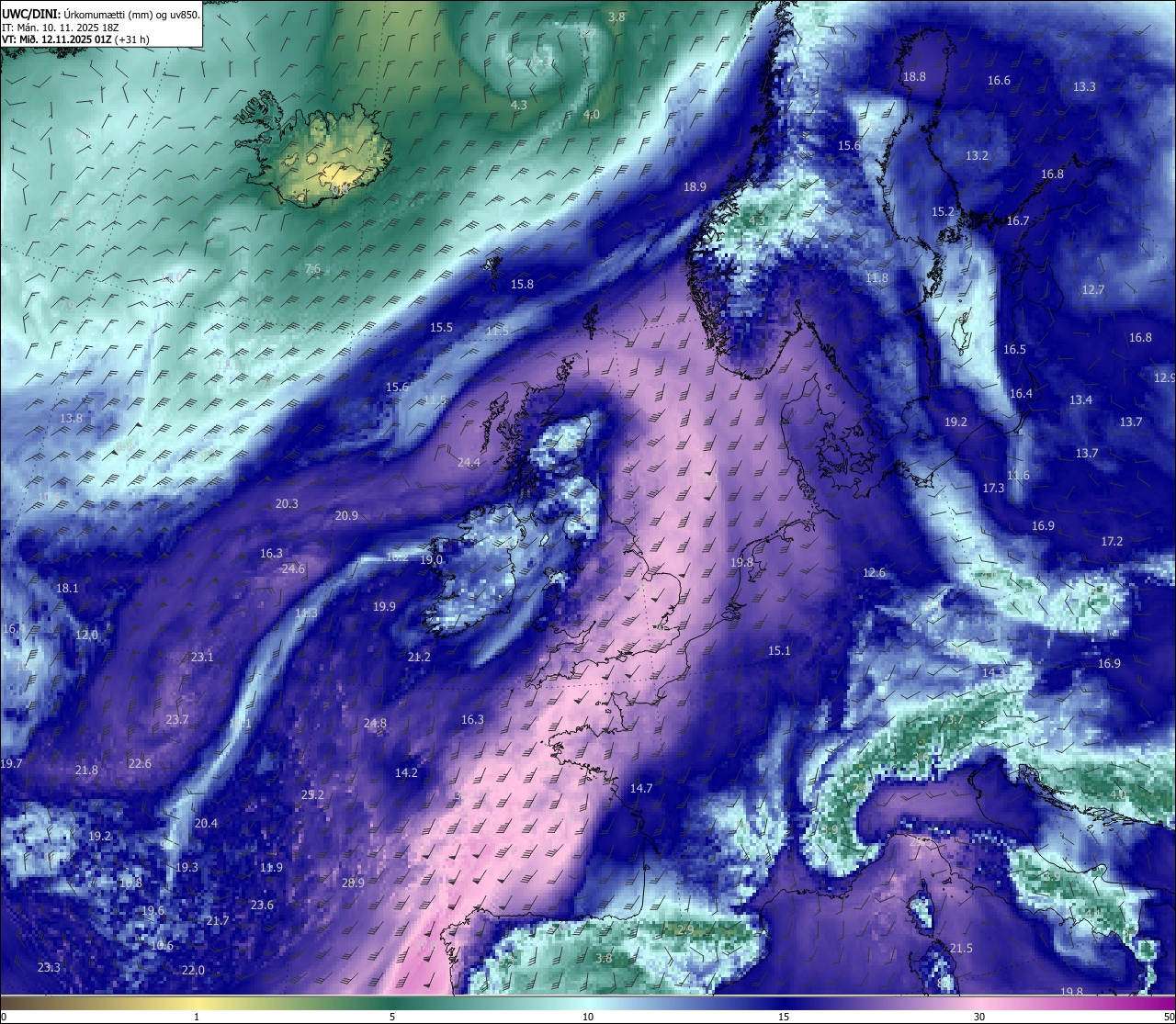This screenshot has height=1024, width=1176.
Task: Click the color scale tick label '10'
Action: [x=588, y=1017]
